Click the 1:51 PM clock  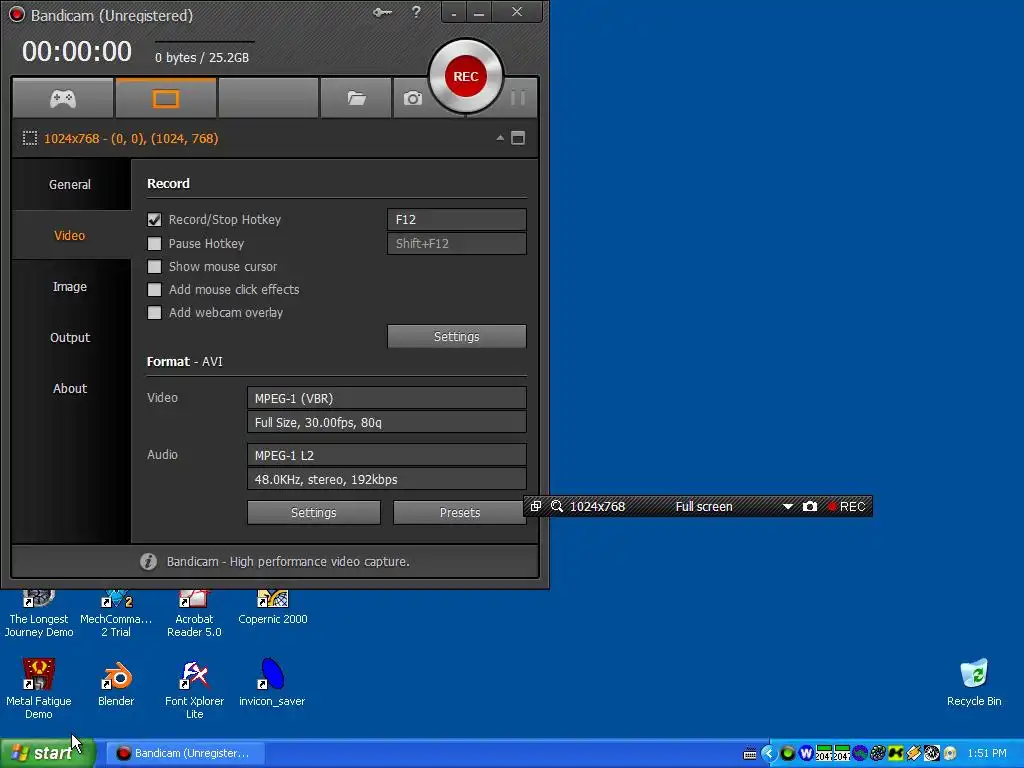(987, 753)
